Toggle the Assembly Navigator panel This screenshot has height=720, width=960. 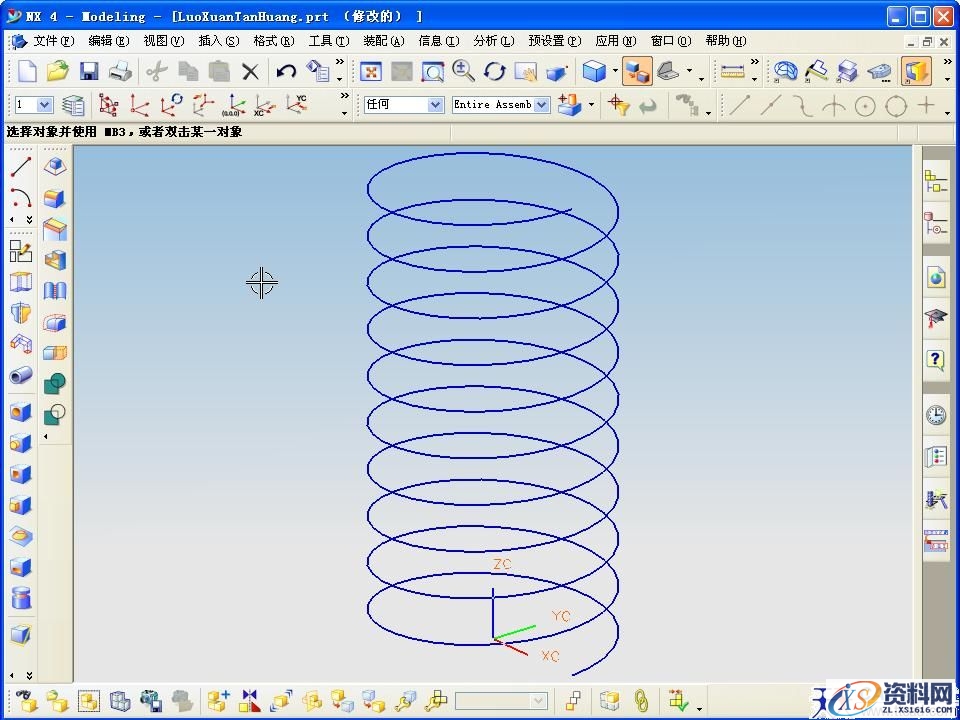[x=936, y=181]
